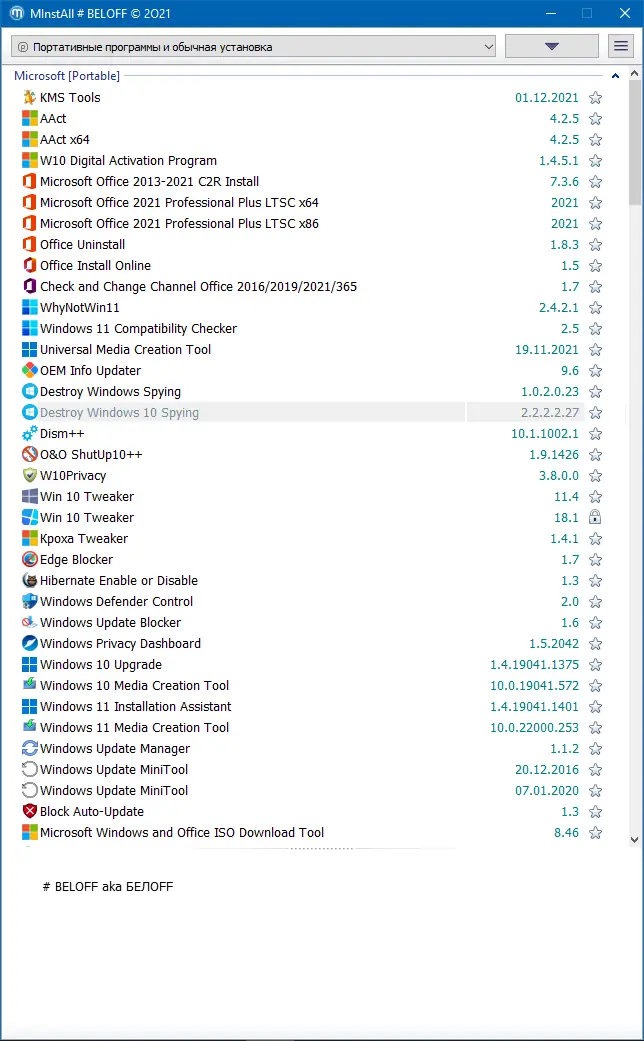Click the Office Uninstall icon
Image resolution: width=644 pixels, height=1041 pixels.
29,244
